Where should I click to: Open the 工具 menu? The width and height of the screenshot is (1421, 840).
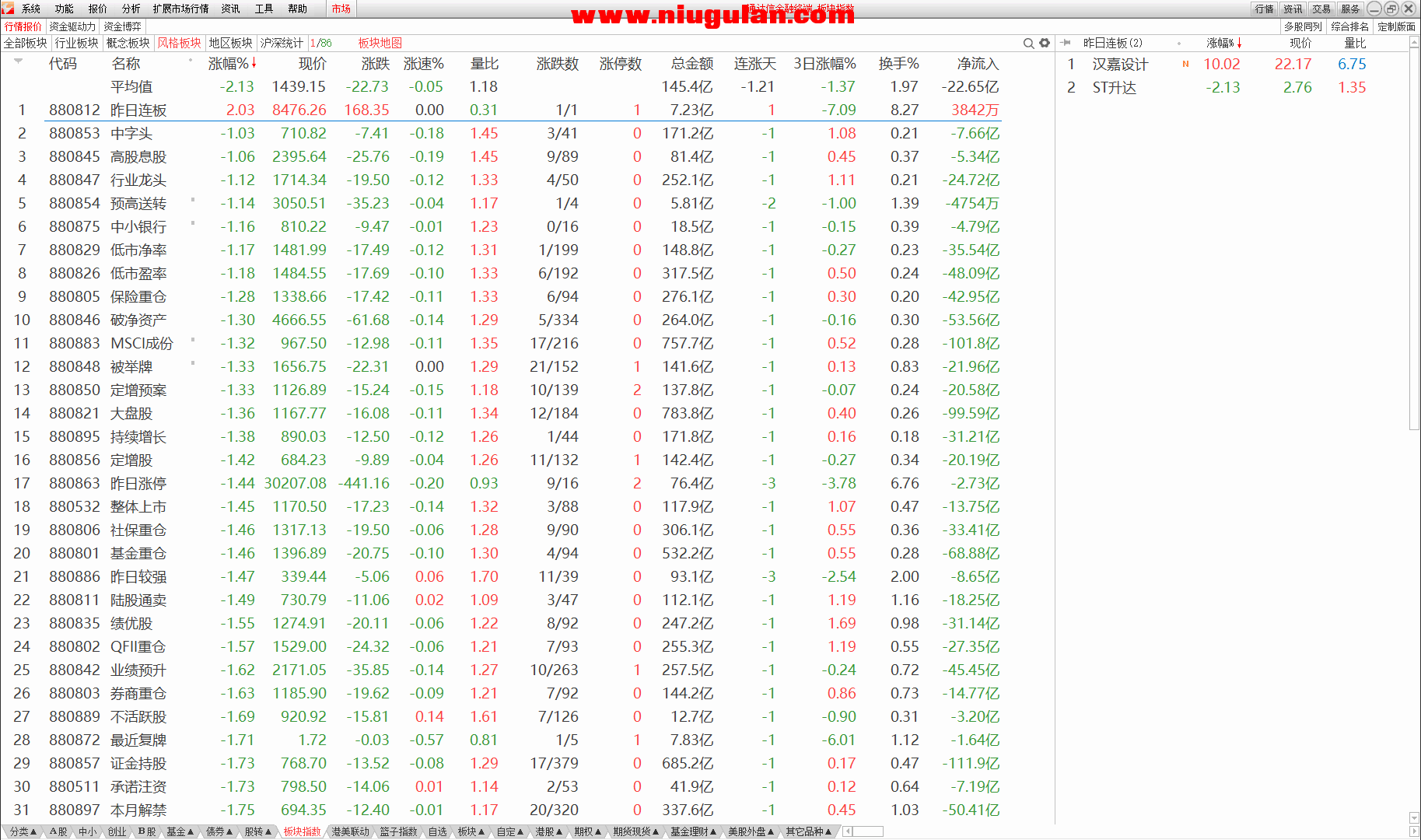click(264, 9)
